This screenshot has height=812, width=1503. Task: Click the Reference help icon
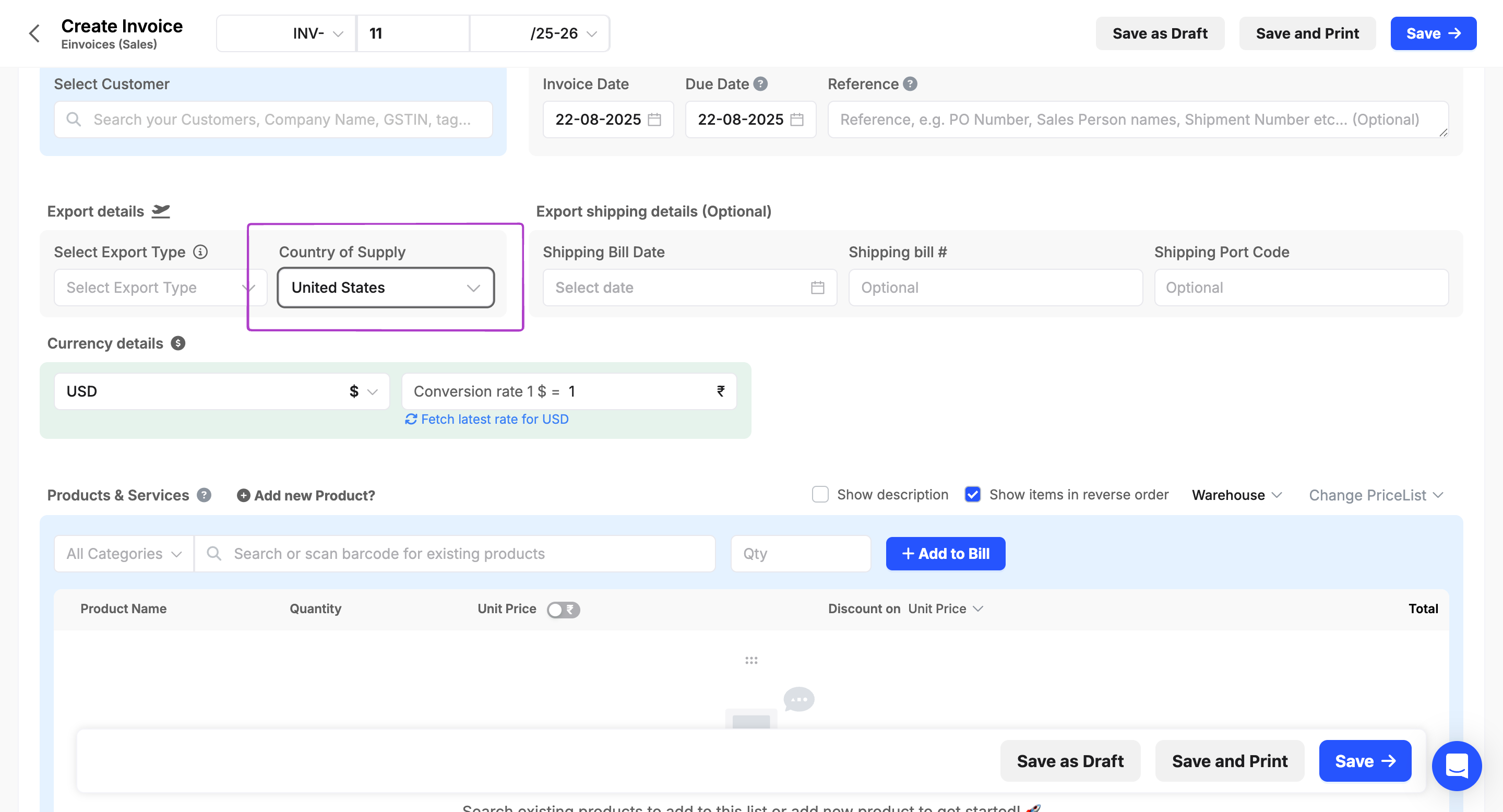pos(910,84)
